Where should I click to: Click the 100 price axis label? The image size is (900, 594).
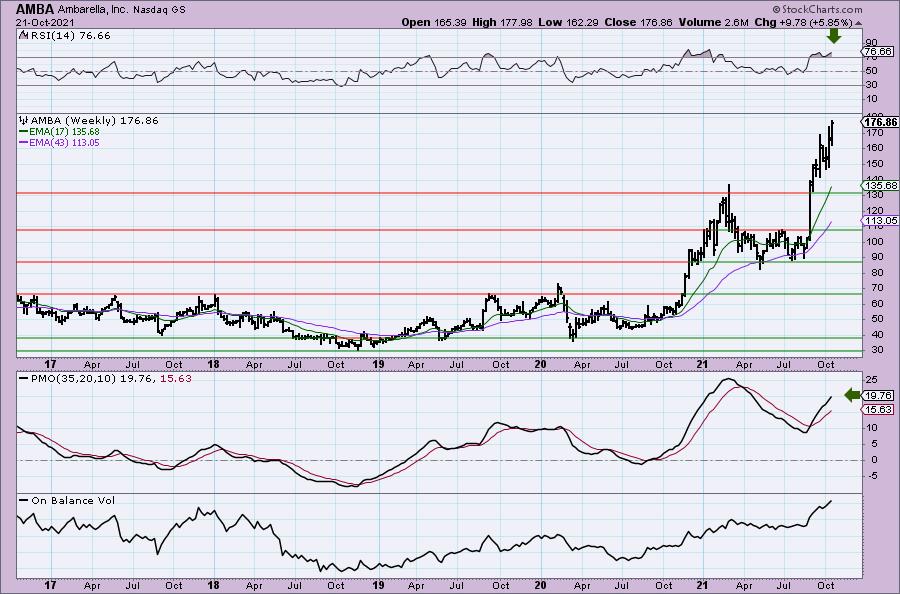coord(875,242)
